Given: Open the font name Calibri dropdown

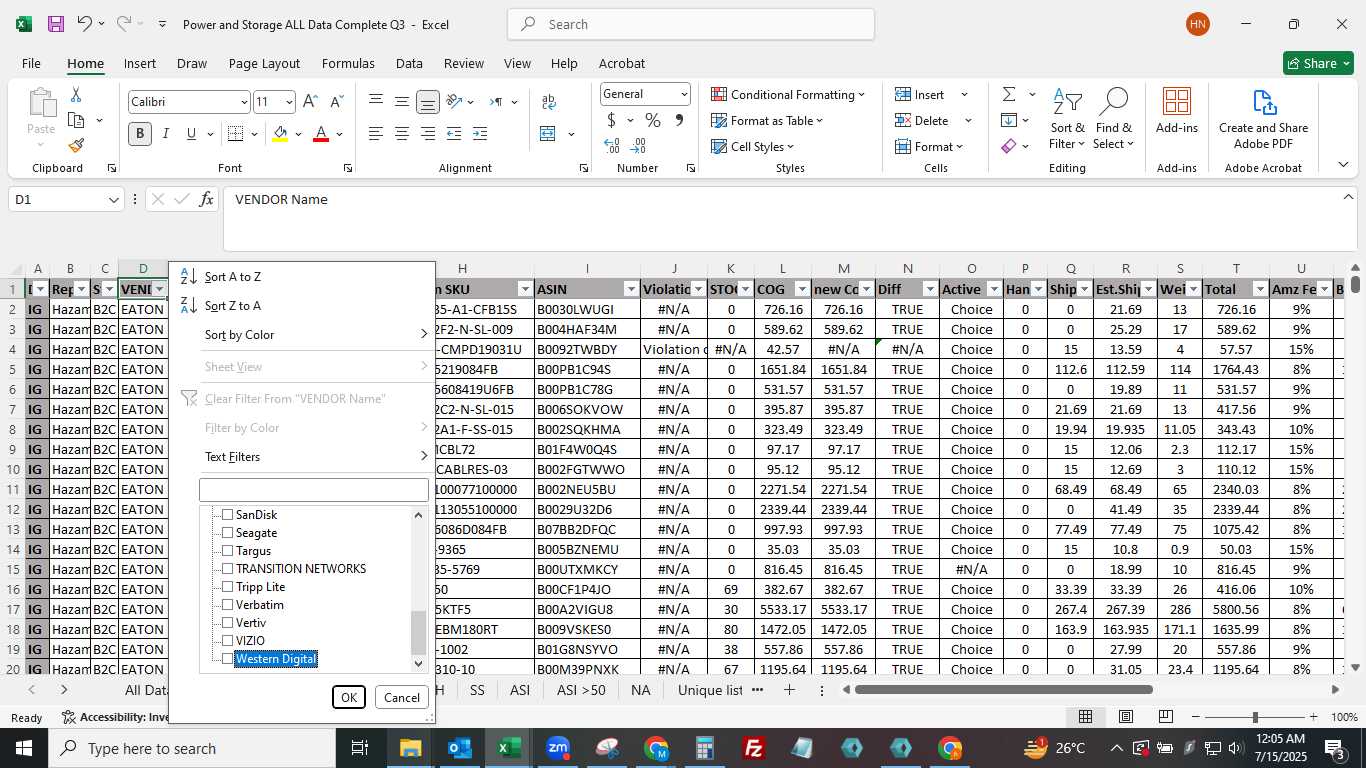Looking at the screenshot, I should coord(243,102).
